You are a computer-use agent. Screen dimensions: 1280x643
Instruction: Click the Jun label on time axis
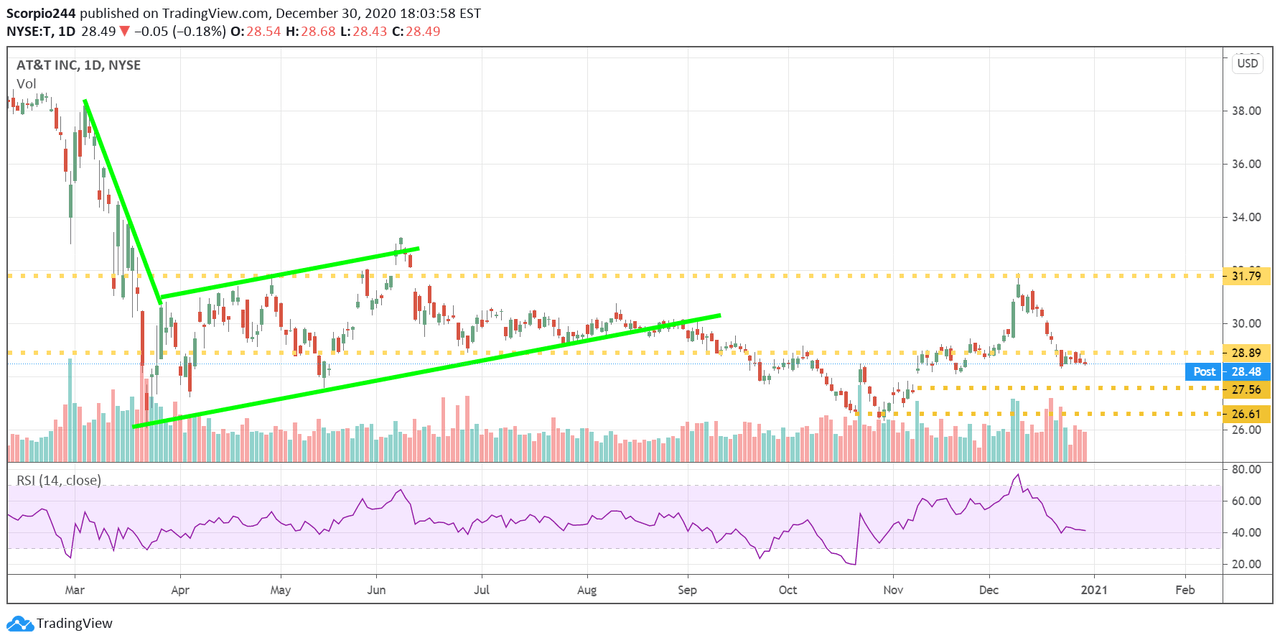[x=376, y=588]
